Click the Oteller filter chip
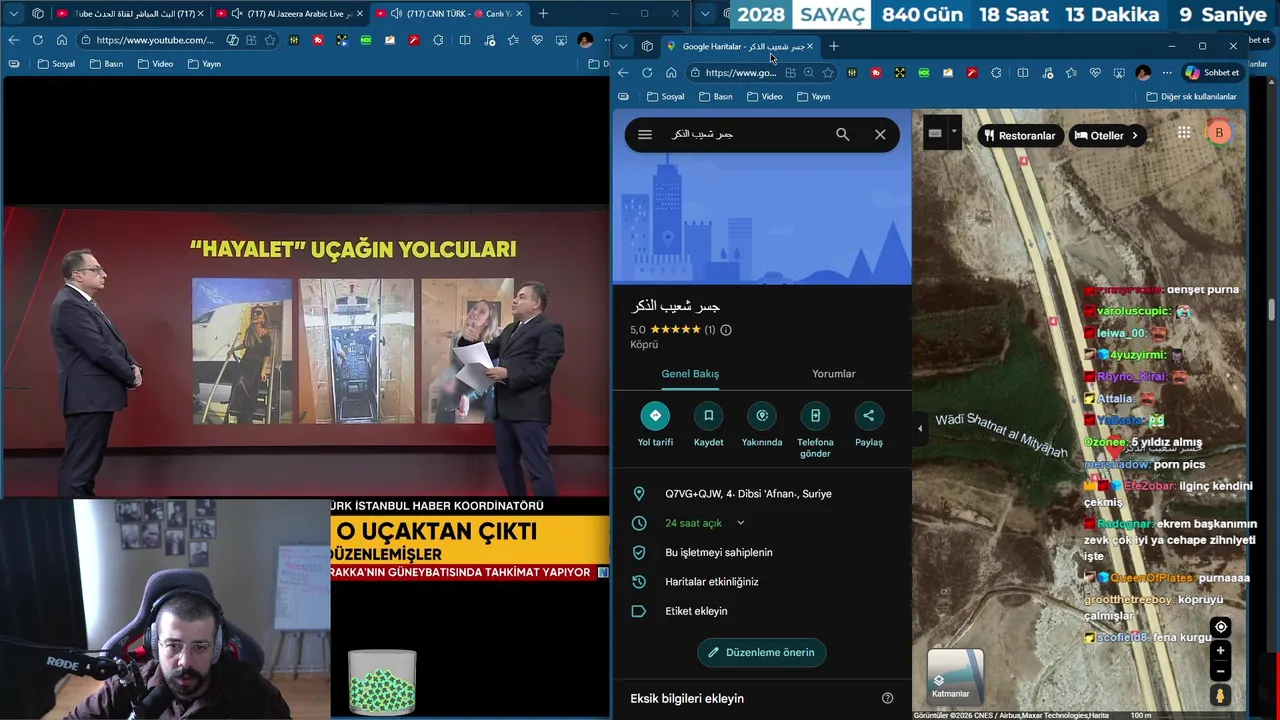Viewport: 1280px width, 720px height. pos(1098,135)
